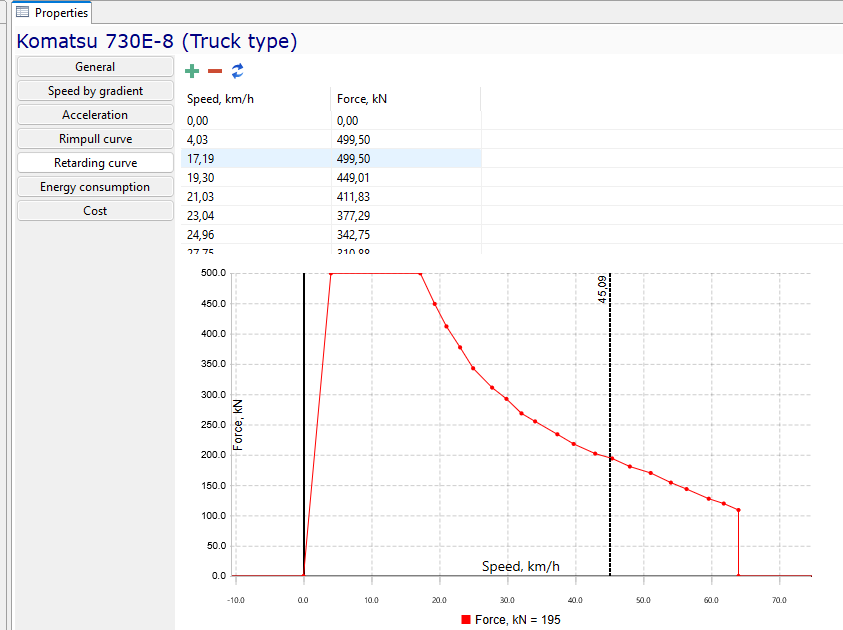The height and width of the screenshot is (630, 843).
Task: Click the Komatsu 730E-8 (Truck type) title
Action: point(156,41)
